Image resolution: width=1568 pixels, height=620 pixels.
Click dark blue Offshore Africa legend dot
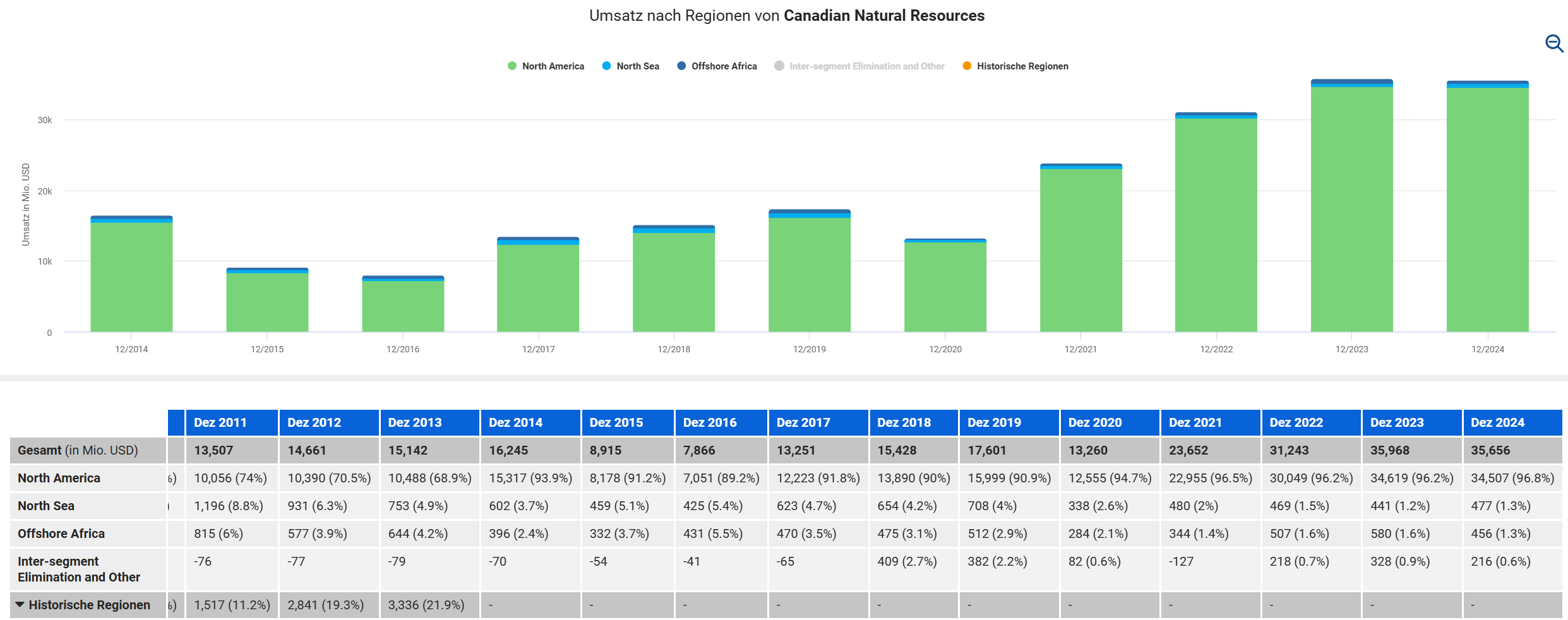(681, 66)
